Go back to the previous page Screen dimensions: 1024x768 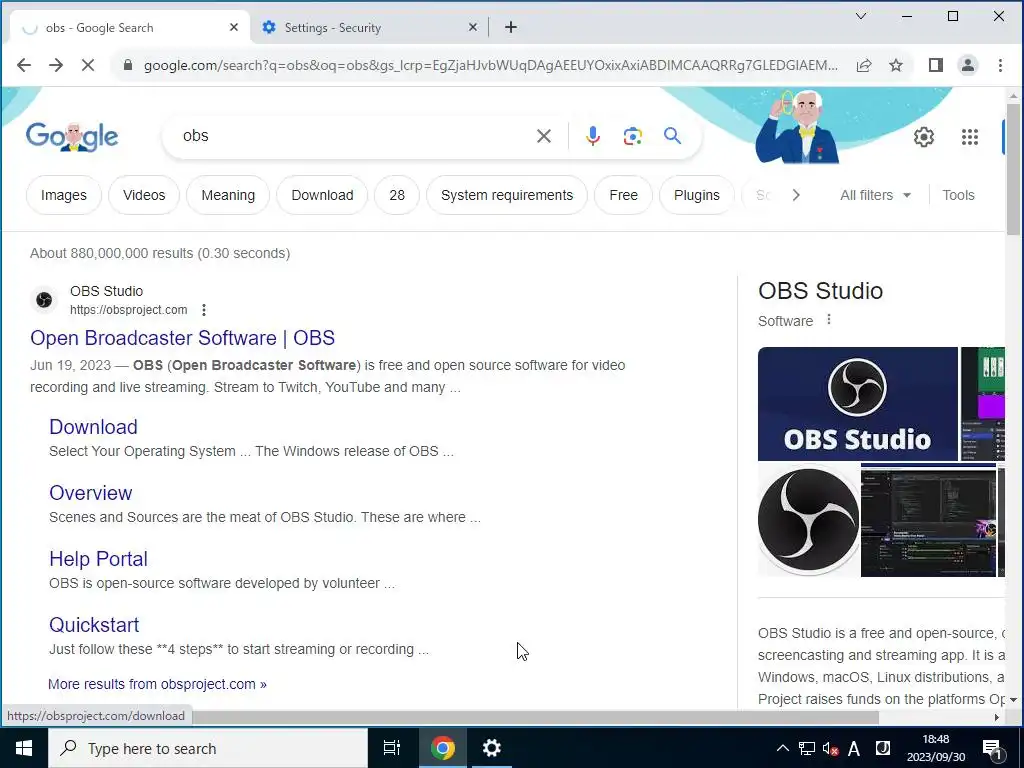pos(24,65)
